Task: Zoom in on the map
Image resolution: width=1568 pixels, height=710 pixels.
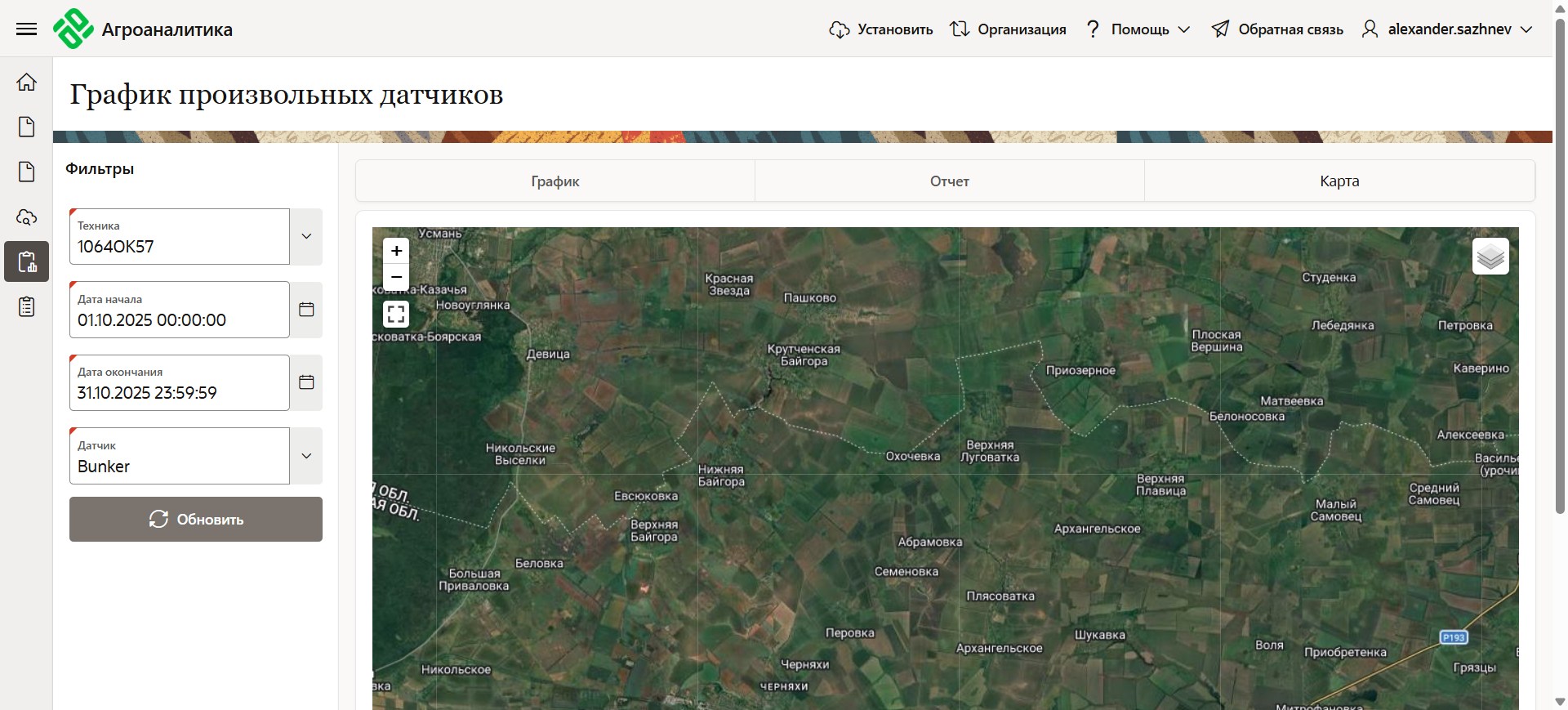Action: (396, 251)
